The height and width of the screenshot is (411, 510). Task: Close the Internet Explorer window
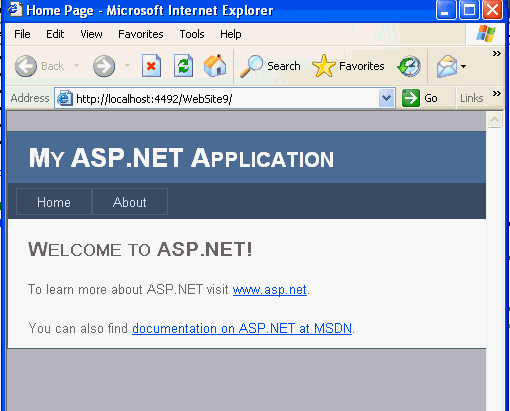pos(492,10)
